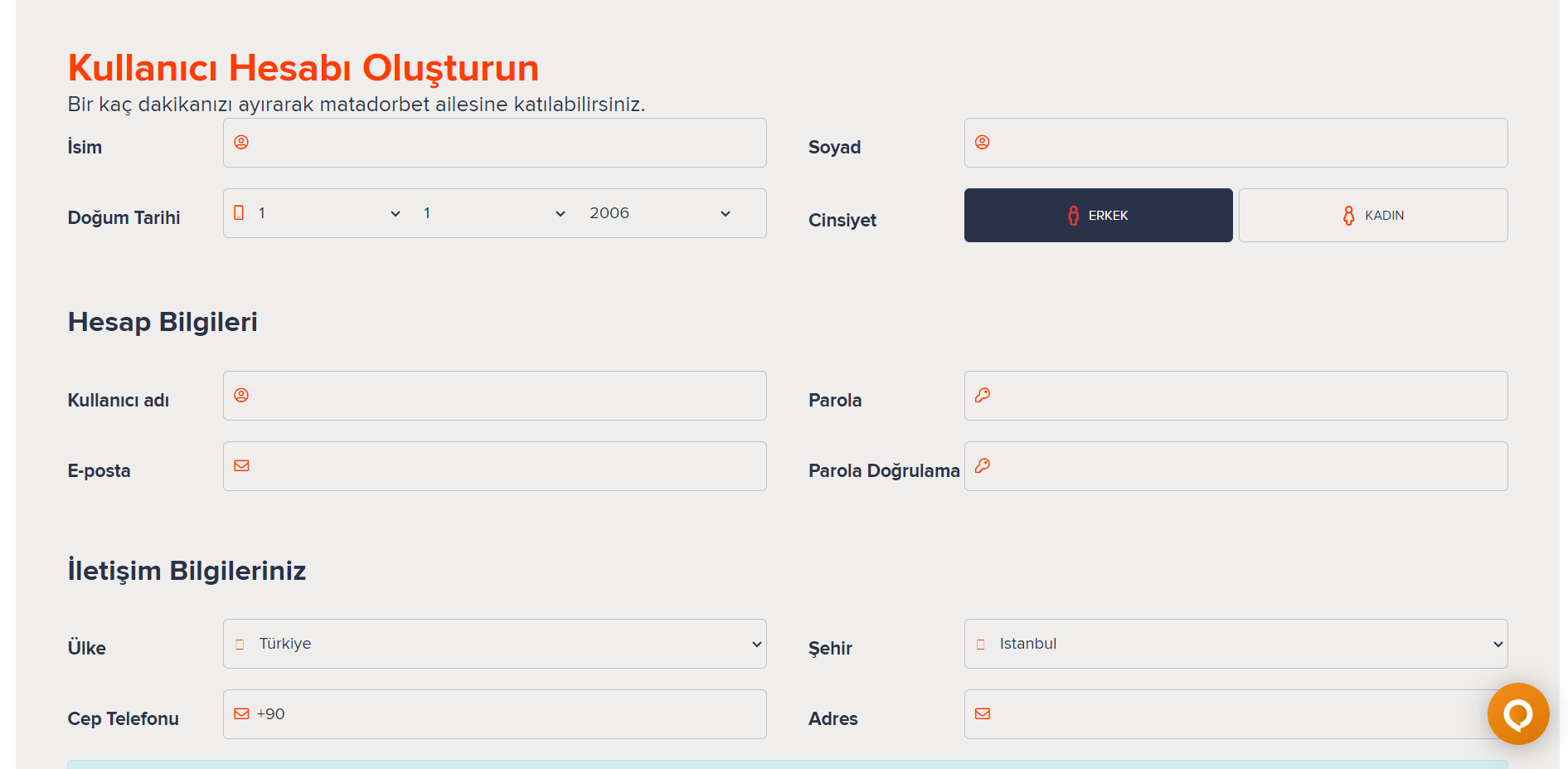The image size is (1568, 769).
Task: Open the Şehir dropdown showing Istanbul
Action: [x=1235, y=644]
